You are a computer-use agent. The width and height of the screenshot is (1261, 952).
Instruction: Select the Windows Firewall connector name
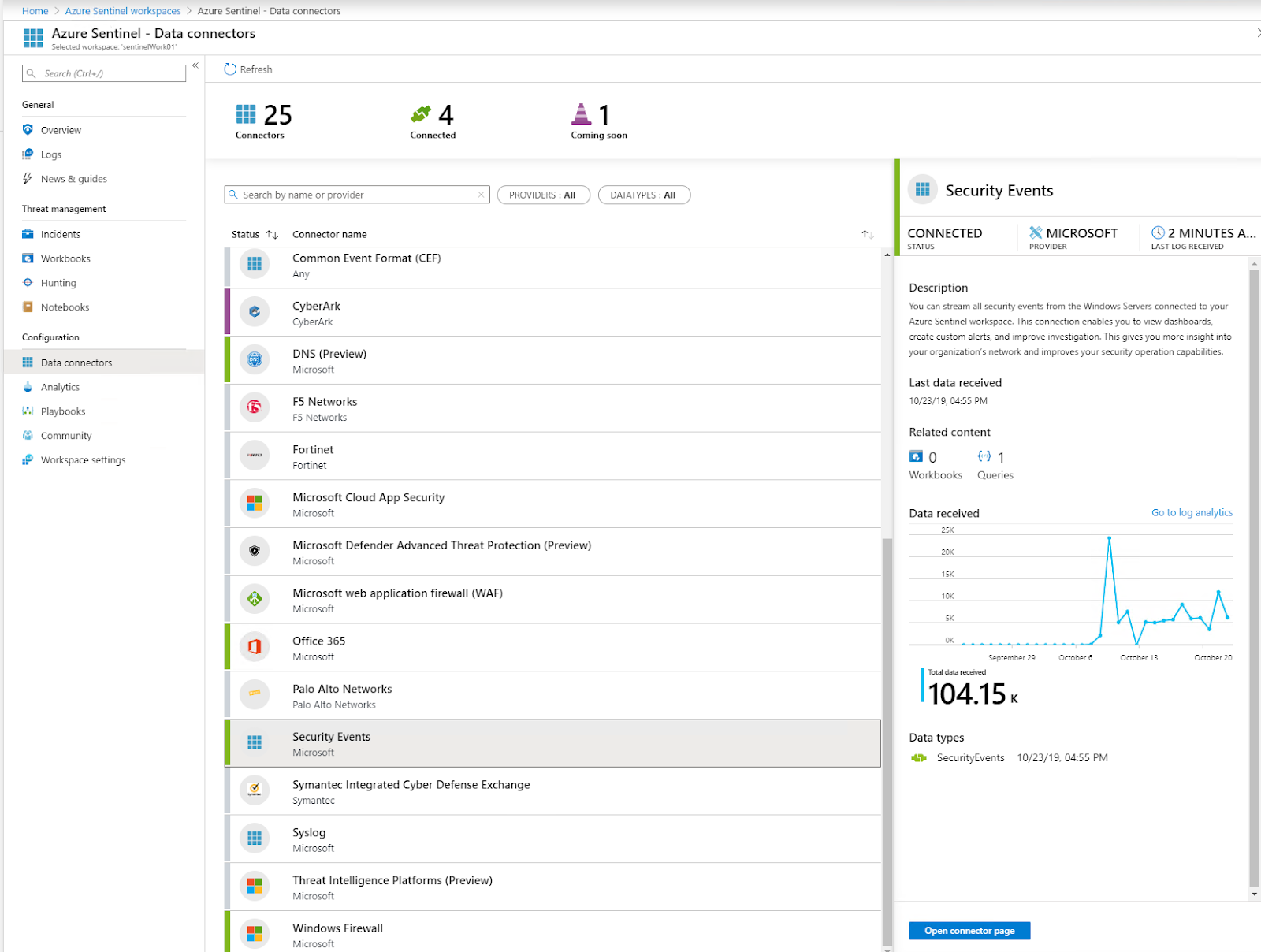pyautogui.click(x=337, y=928)
